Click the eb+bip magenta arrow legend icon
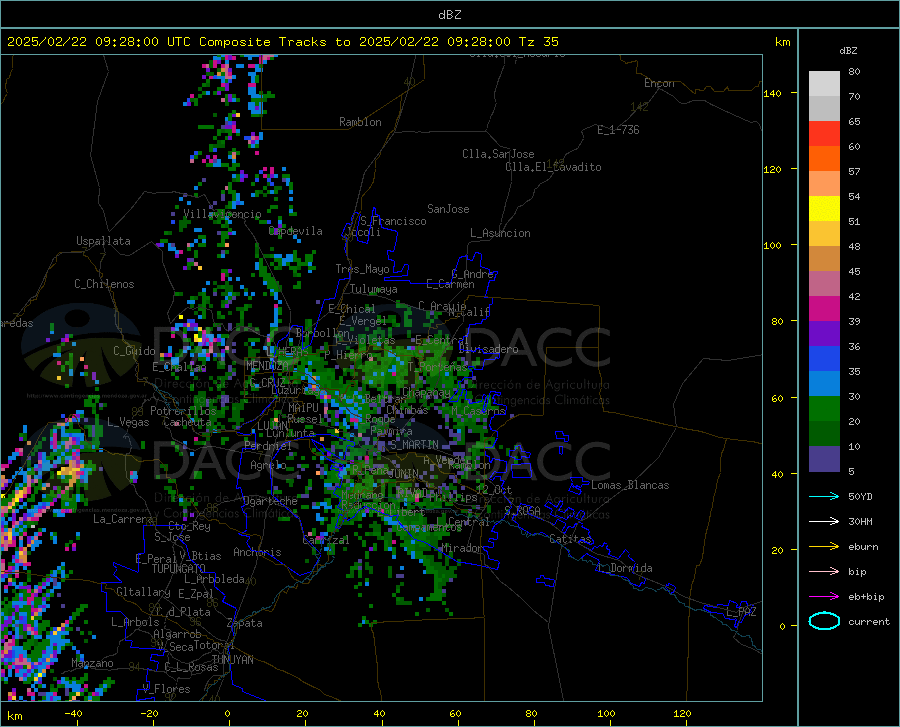This screenshot has height=727, width=900. point(824,597)
